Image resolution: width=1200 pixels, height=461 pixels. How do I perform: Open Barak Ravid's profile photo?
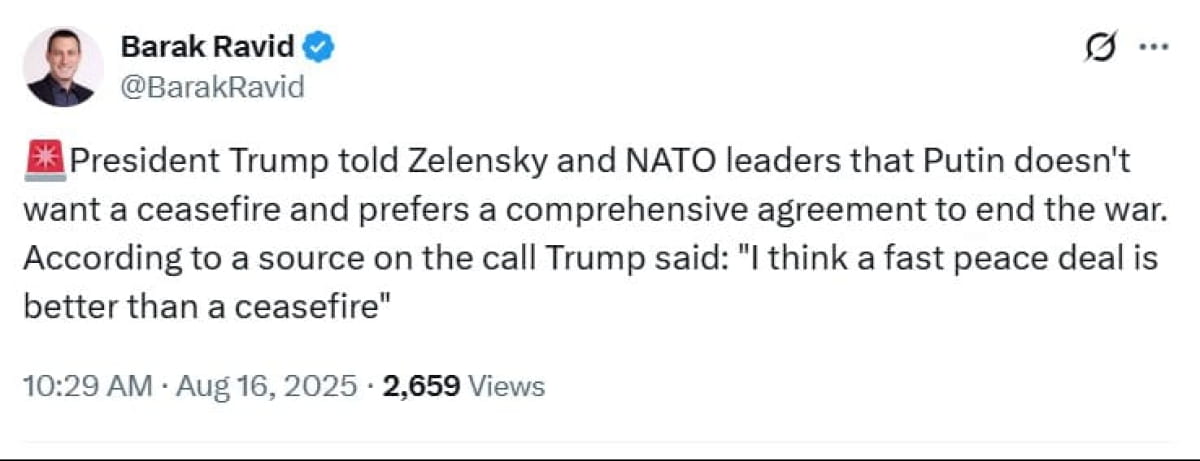coord(62,66)
